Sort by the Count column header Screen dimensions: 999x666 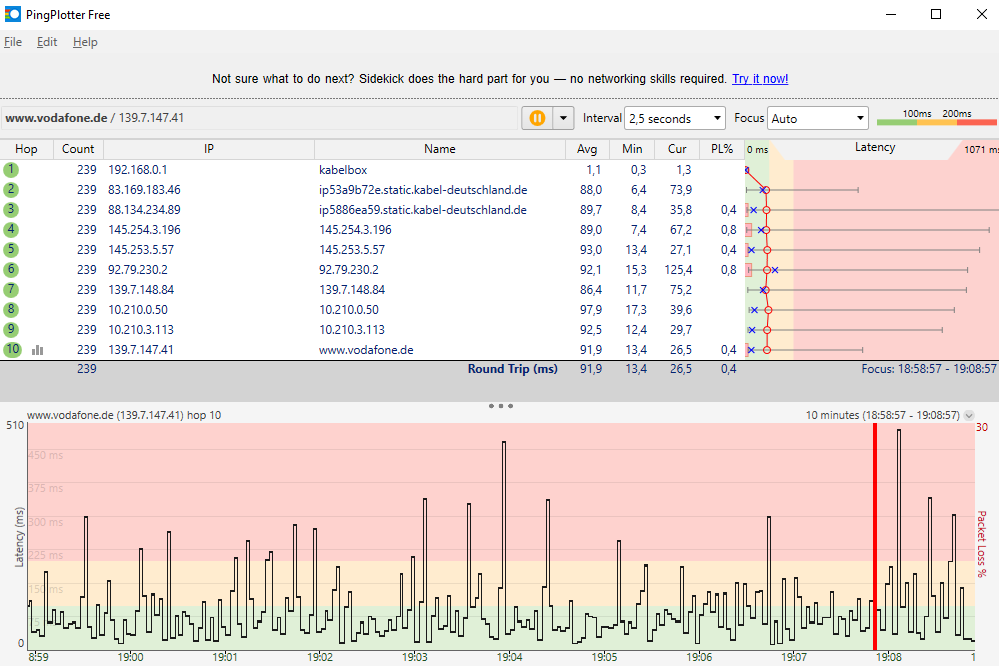pos(78,149)
